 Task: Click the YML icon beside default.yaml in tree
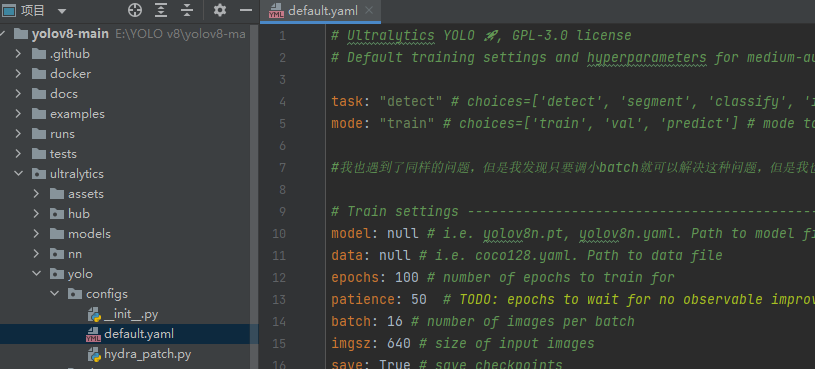click(x=94, y=334)
